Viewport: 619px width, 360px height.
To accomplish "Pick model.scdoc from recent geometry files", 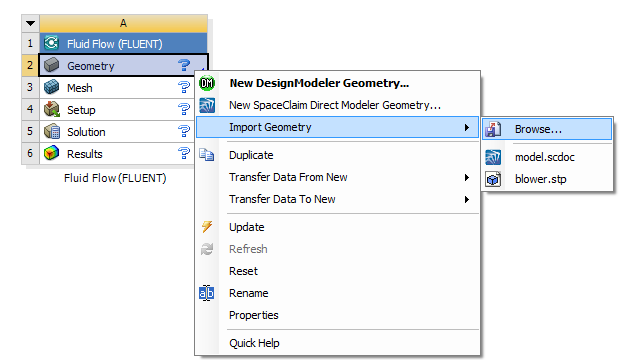I will click(x=545, y=157).
